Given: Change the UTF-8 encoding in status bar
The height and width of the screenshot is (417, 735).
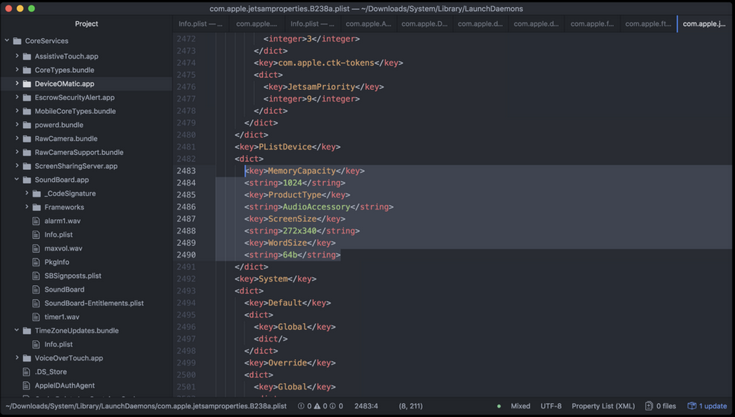Looking at the screenshot, I should 551,406.
